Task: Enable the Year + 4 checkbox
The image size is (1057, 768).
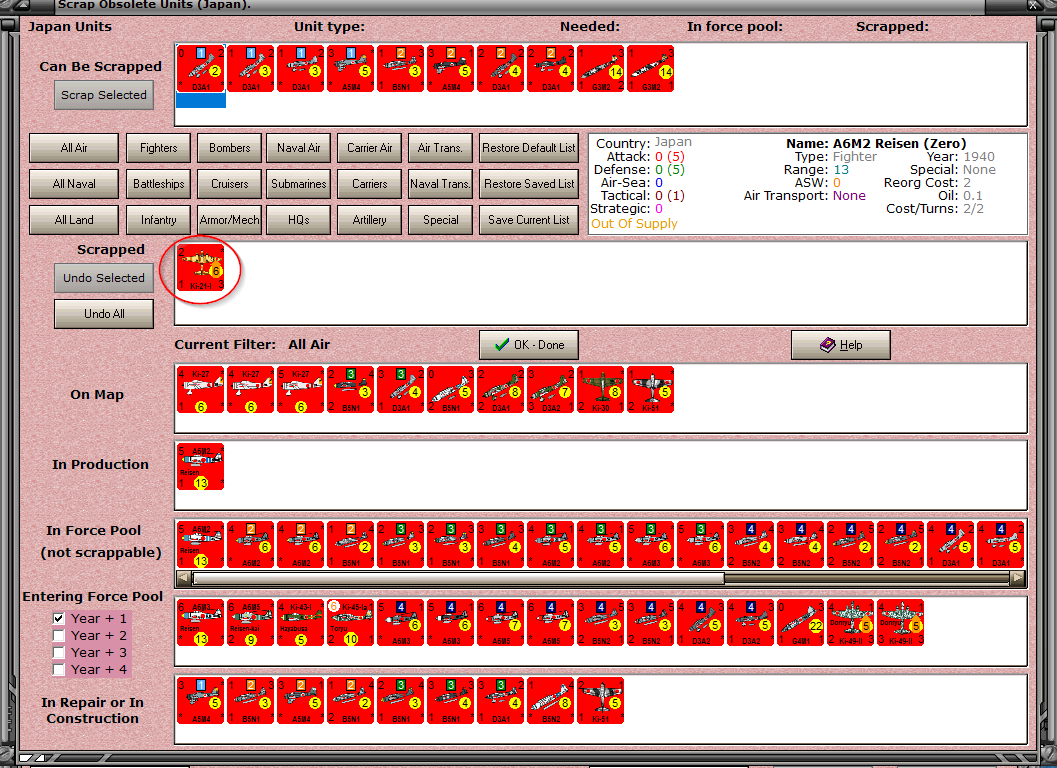Action: 59,670
